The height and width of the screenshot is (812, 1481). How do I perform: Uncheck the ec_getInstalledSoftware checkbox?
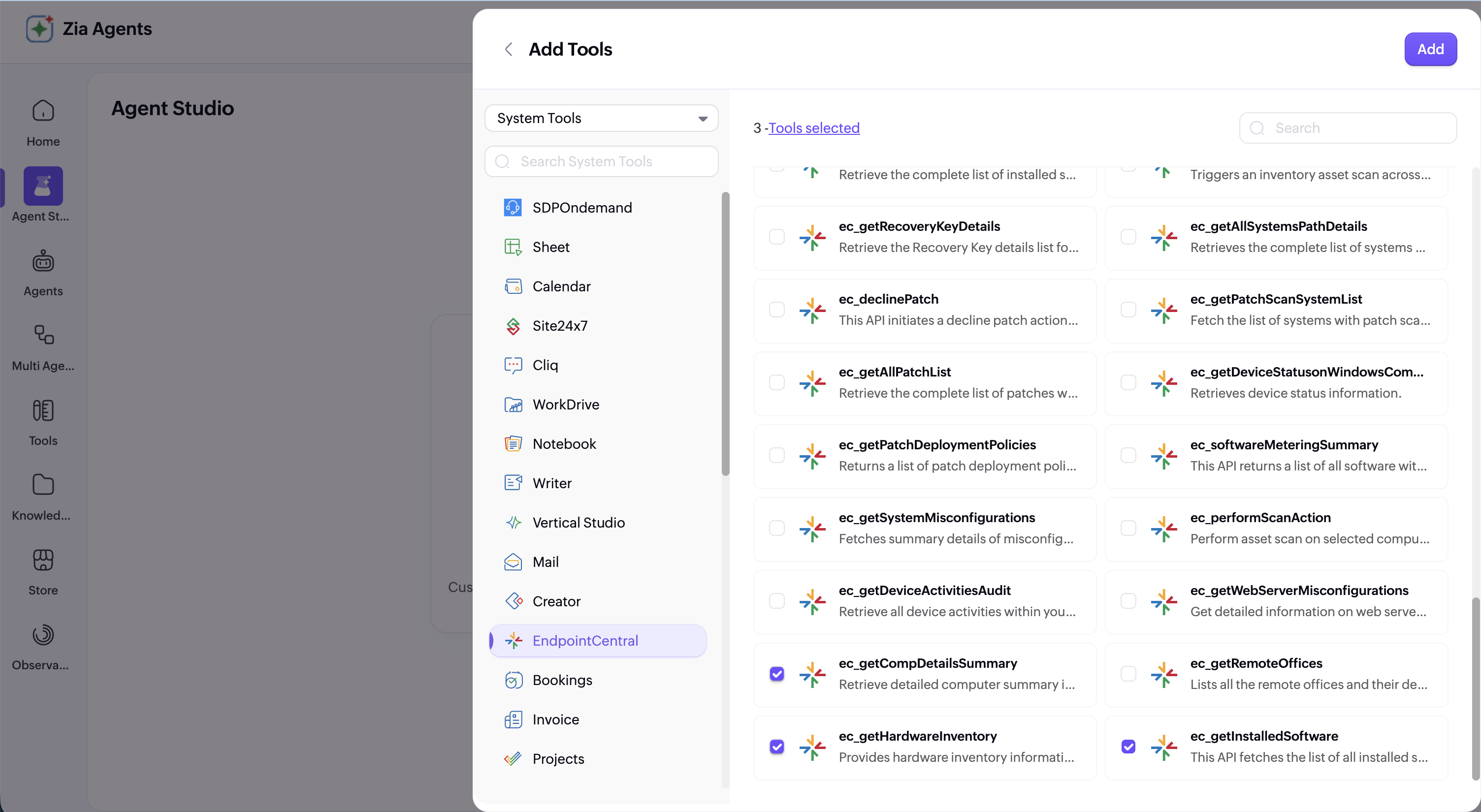1128,747
